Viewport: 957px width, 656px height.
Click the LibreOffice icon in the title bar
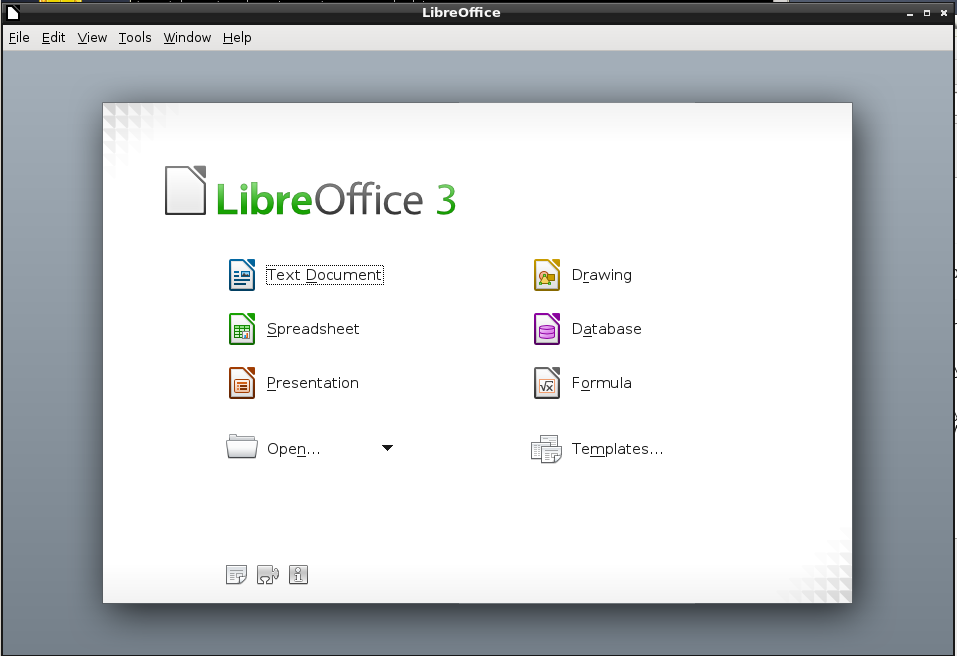point(13,12)
